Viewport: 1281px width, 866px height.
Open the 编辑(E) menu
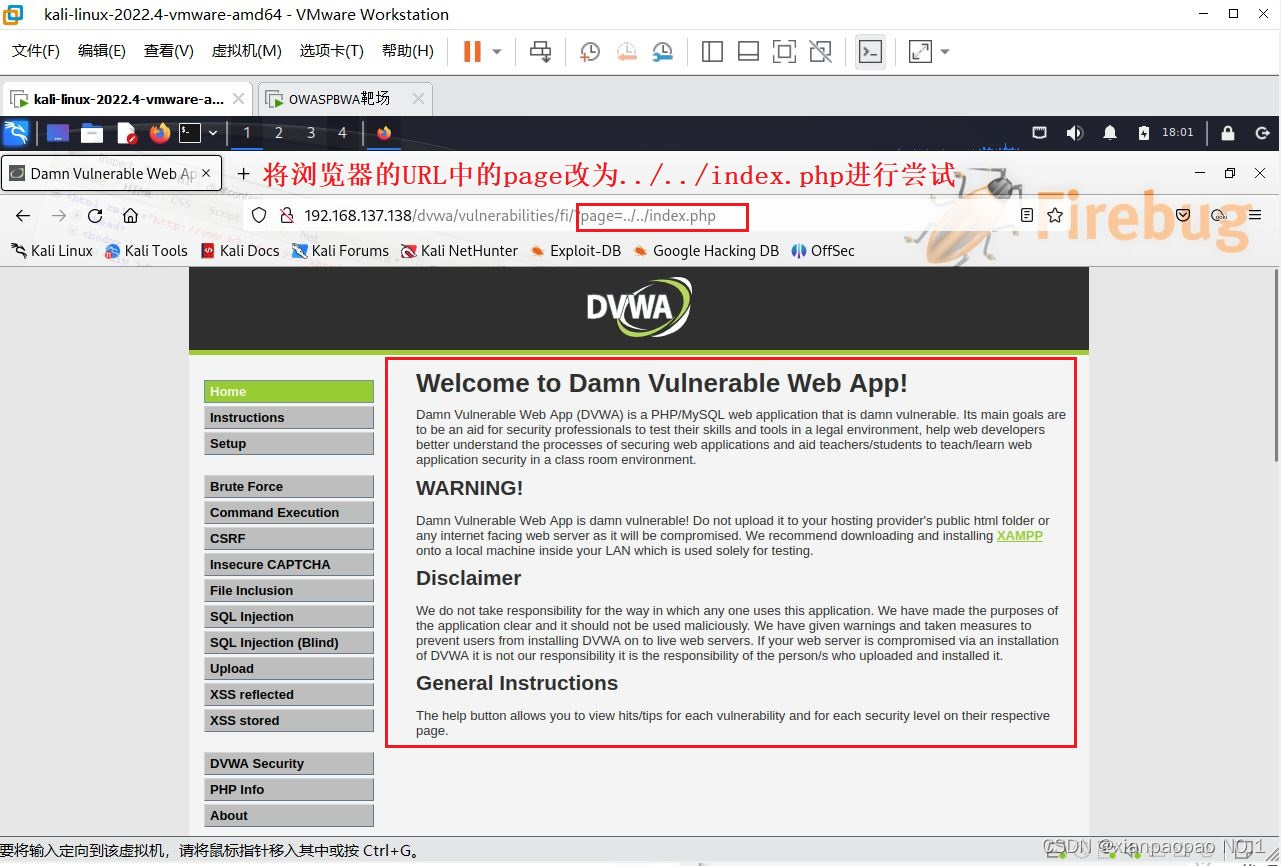tap(101, 51)
